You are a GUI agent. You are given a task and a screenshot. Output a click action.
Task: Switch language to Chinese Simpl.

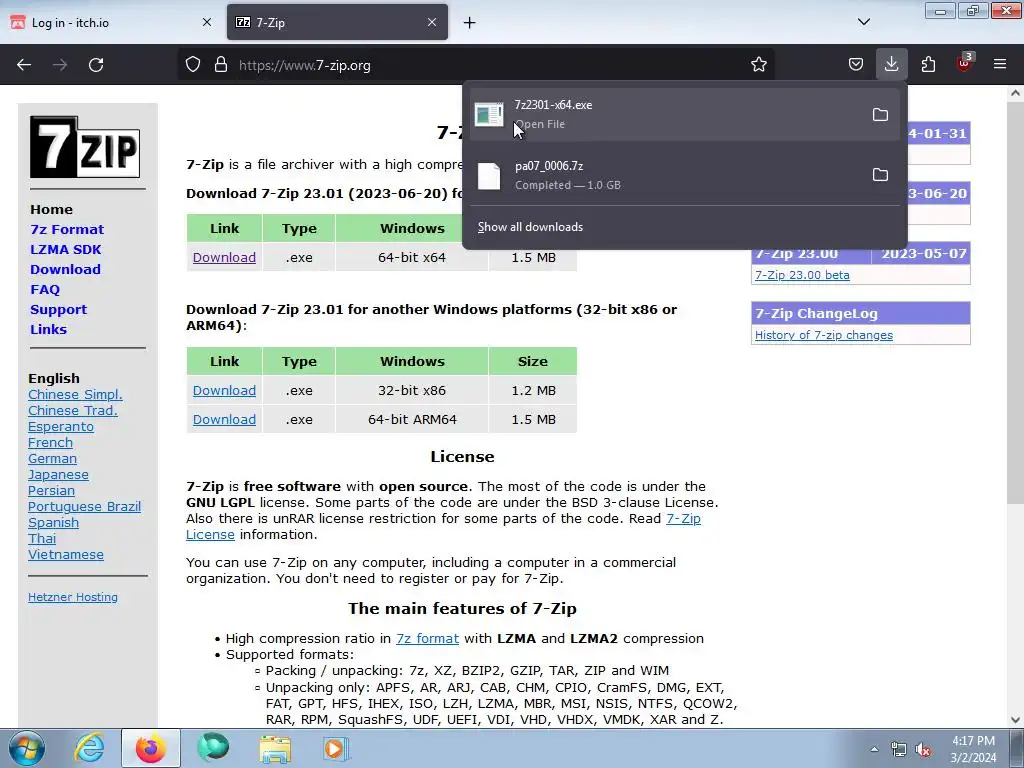(x=75, y=394)
